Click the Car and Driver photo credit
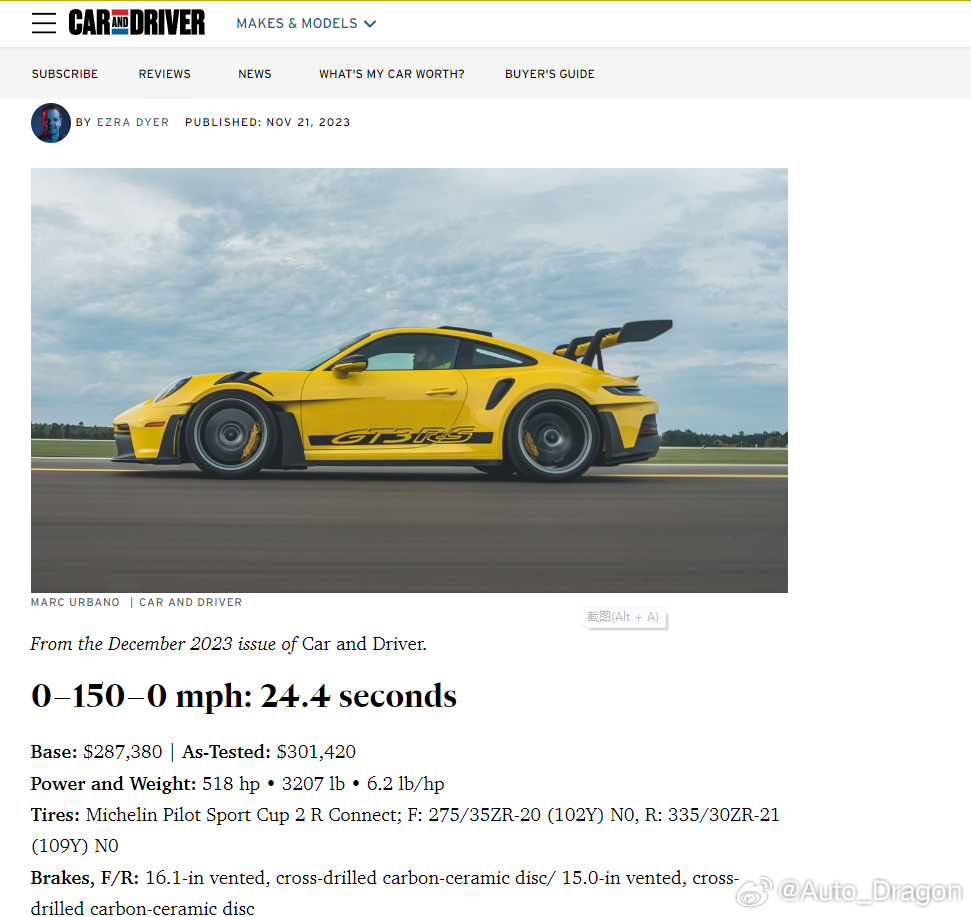The height and width of the screenshot is (917, 971). (x=191, y=602)
